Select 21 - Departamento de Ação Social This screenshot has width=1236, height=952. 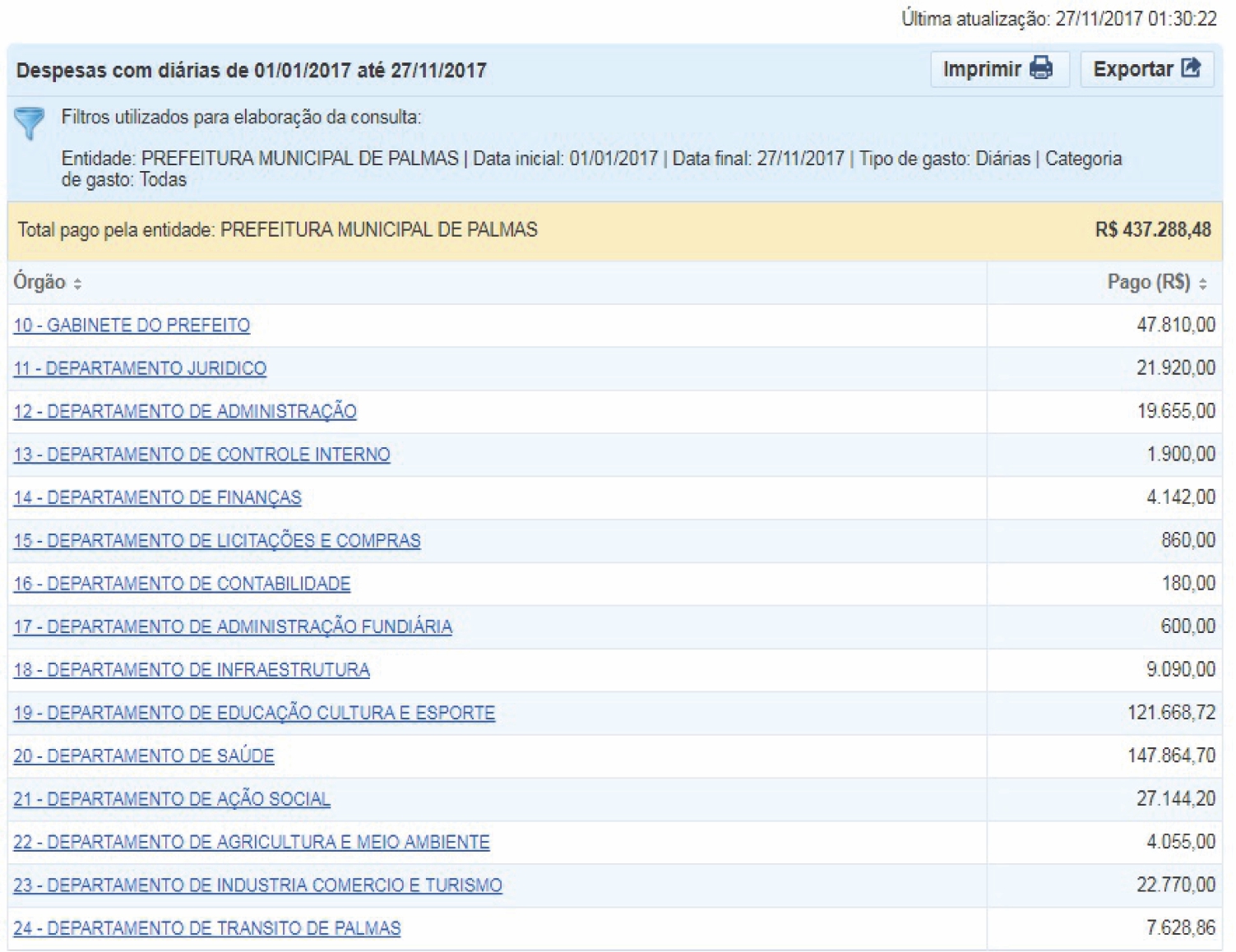(172, 799)
